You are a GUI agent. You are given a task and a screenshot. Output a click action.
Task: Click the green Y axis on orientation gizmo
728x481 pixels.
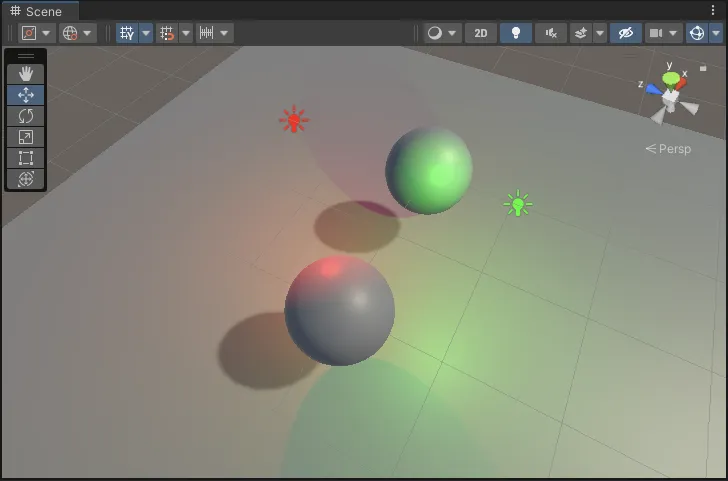tap(670, 77)
